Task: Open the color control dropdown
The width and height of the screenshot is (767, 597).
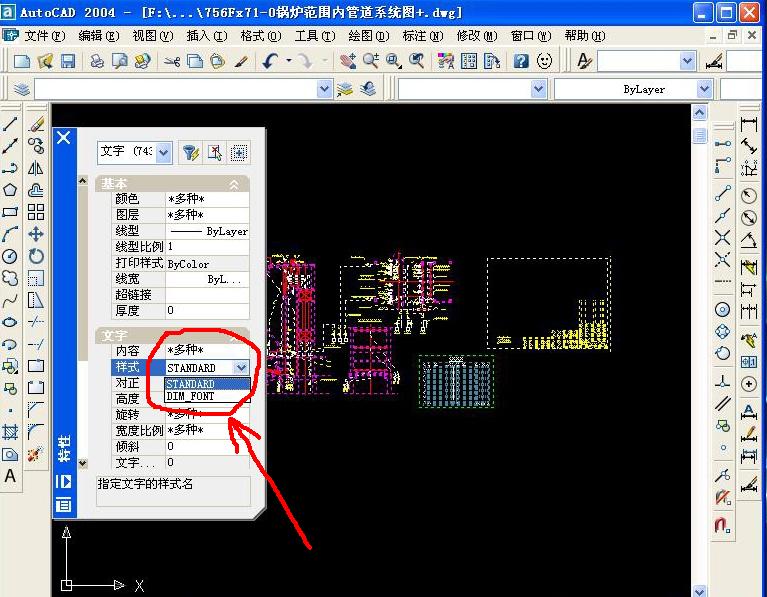Action: pyautogui.click(x=539, y=89)
